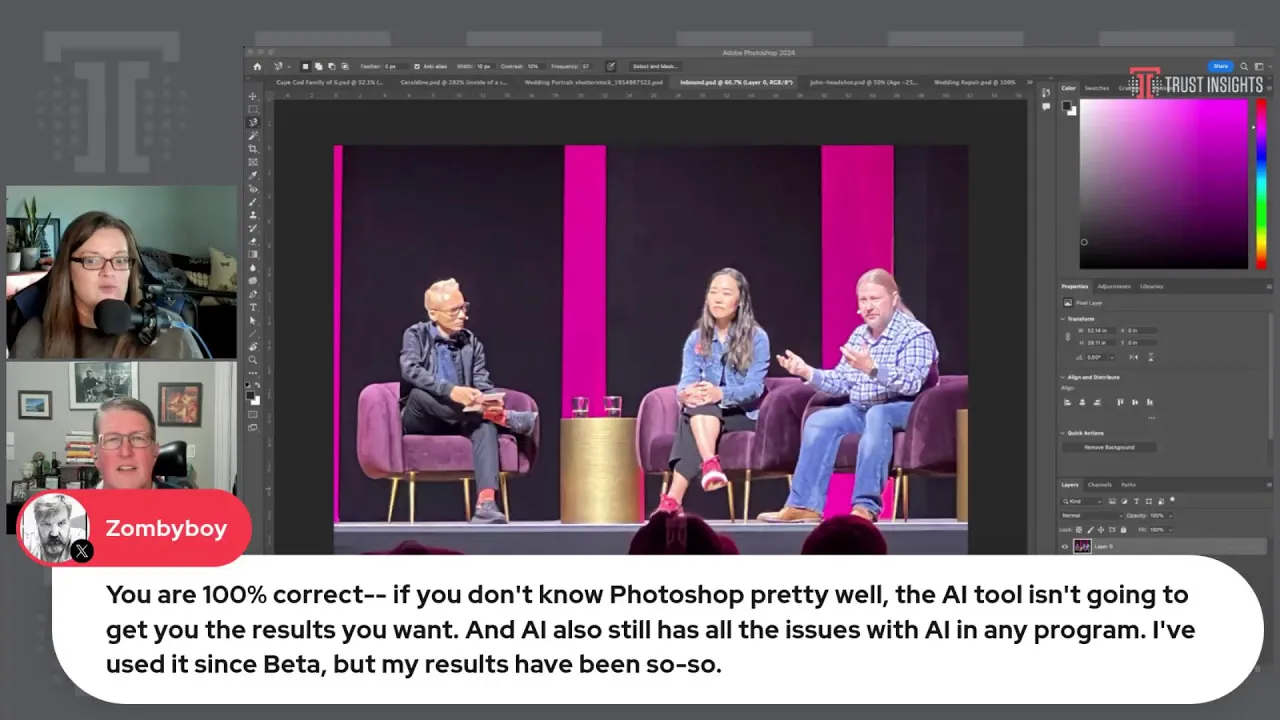
Task: Select the Move tool in the toolbar
Action: point(253,97)
